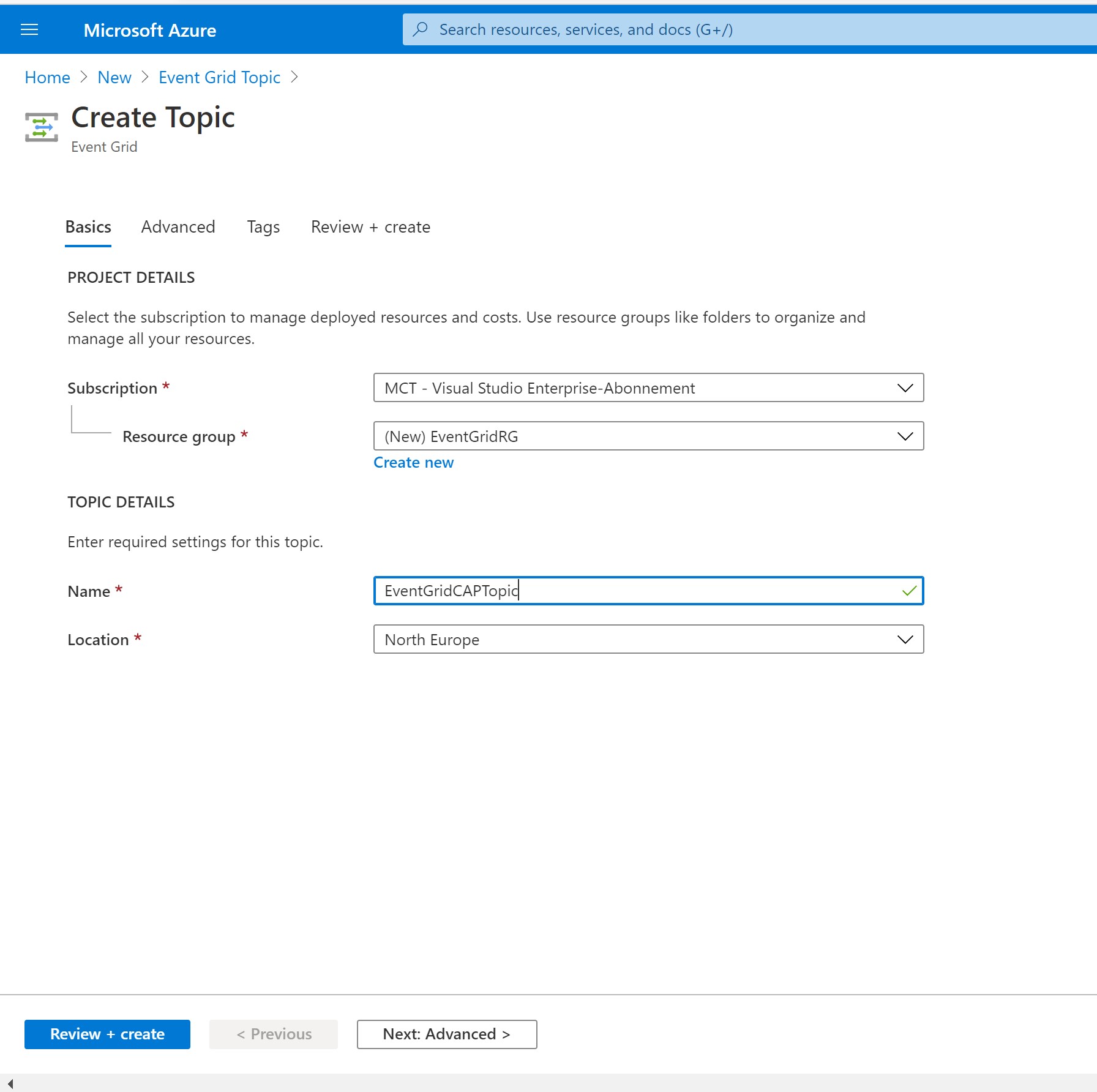Open the hamburger portal menu
The height and width of the screenshot is (1092, 1097).
point(29,30)
